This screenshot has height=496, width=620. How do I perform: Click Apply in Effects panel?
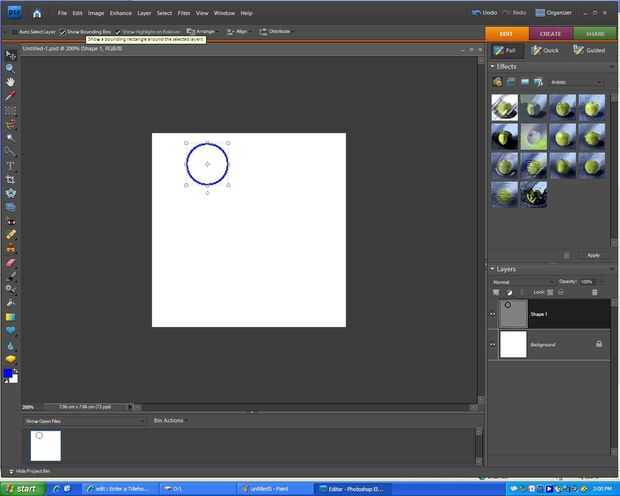593,256
